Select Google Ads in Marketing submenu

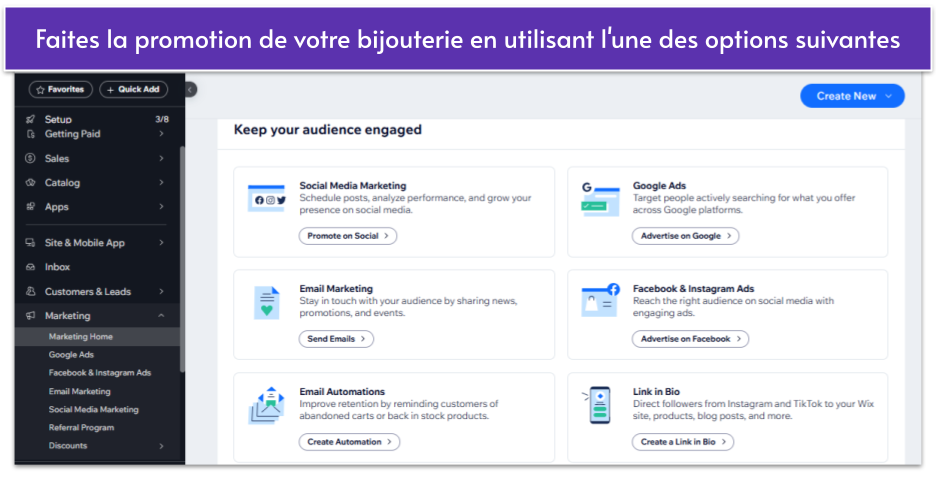pyautogui.click(x=71, y=355)
